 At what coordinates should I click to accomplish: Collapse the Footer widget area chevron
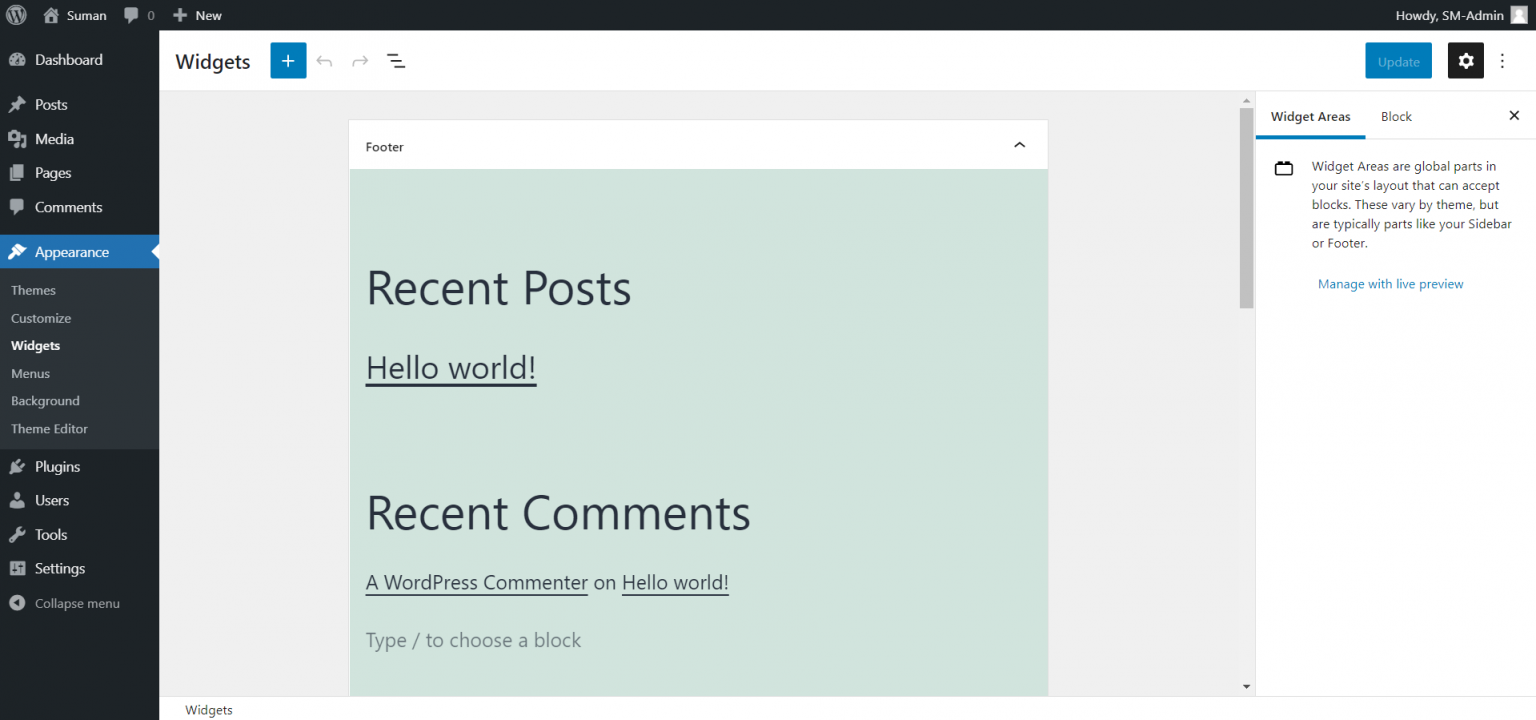coord(1020,145)
